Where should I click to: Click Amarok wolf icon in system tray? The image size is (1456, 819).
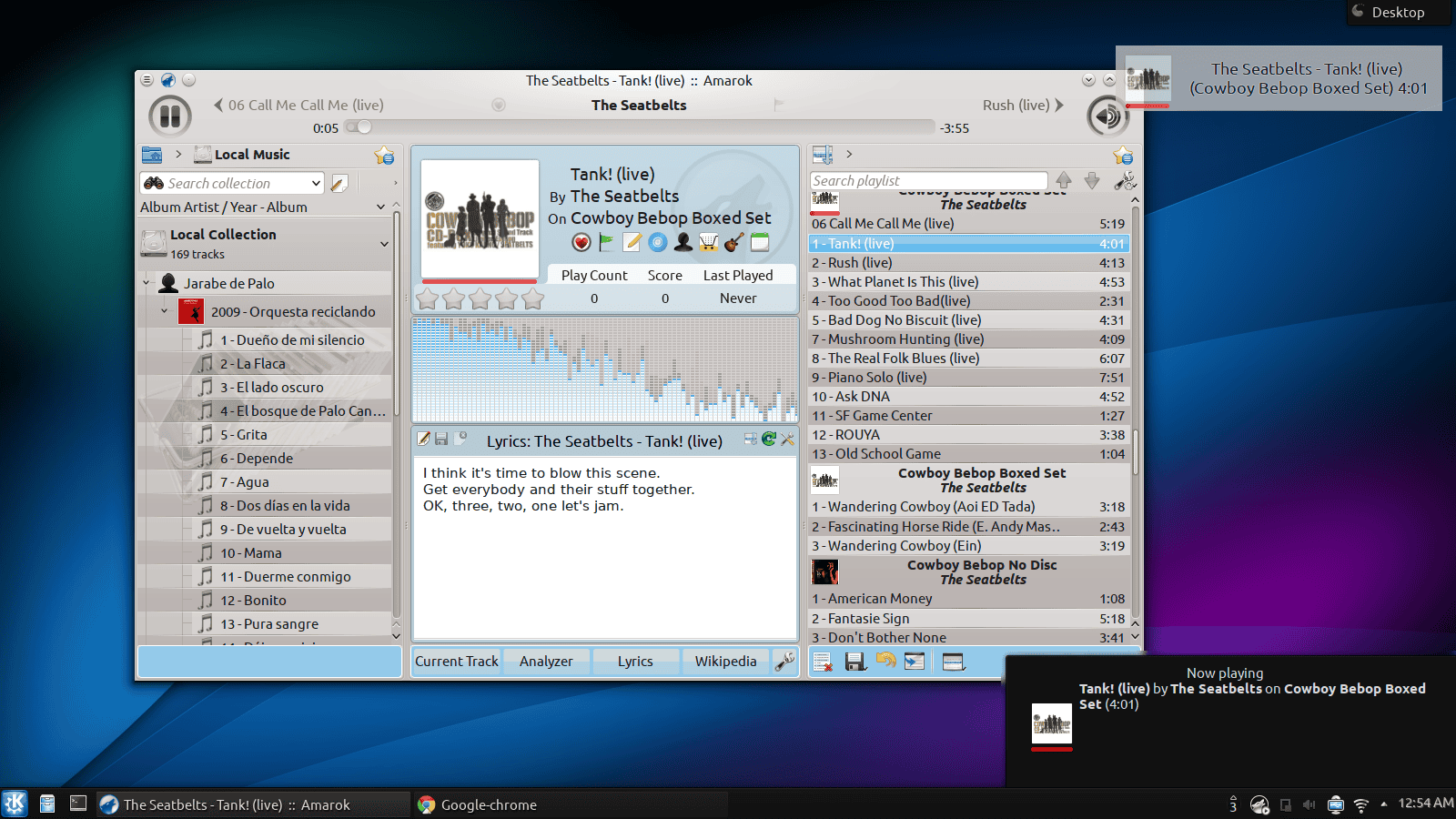click(x=1259, y=804)
